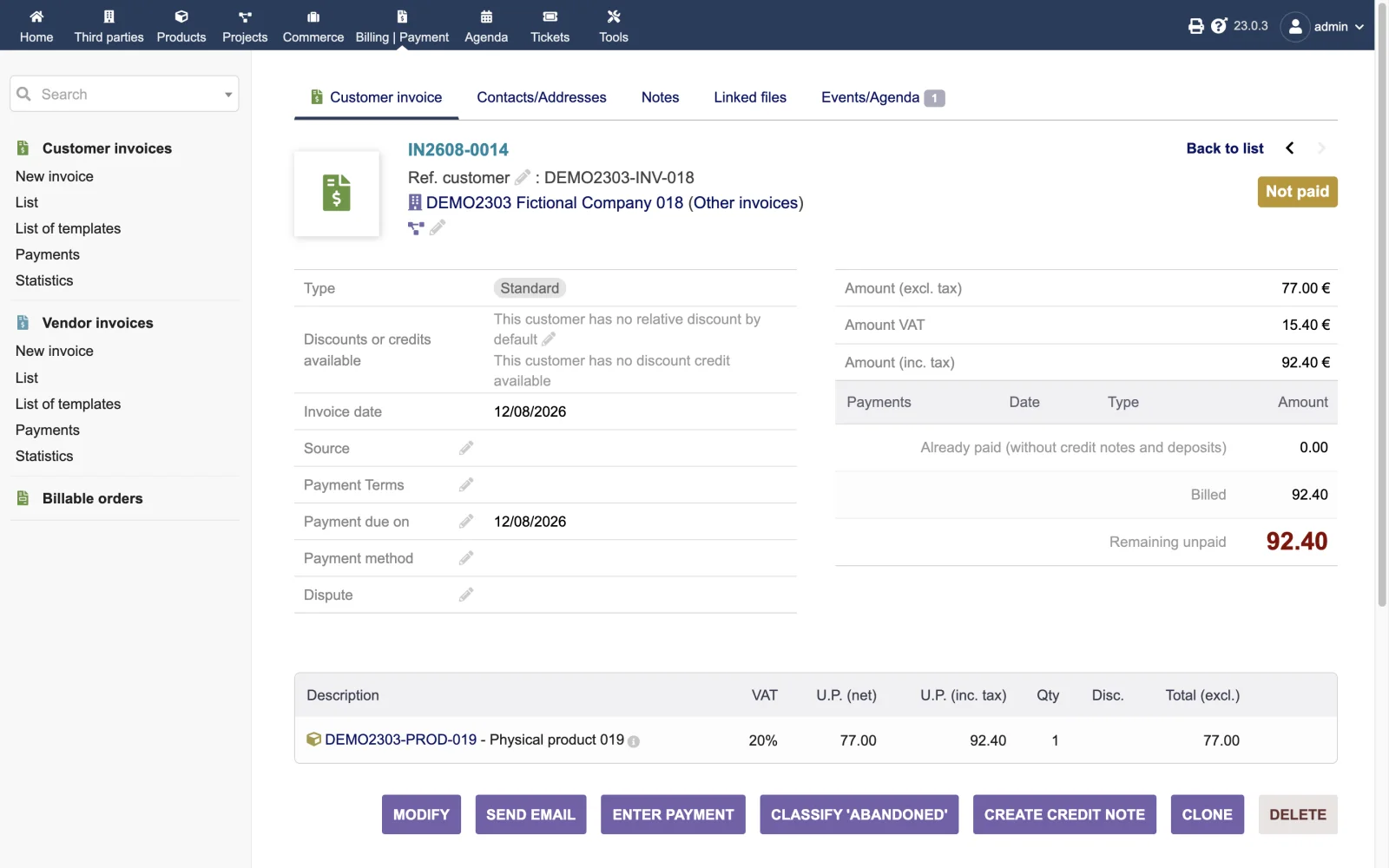Click the invoice reference IN2608-0014
The image size is (1389, 868).
458,149
